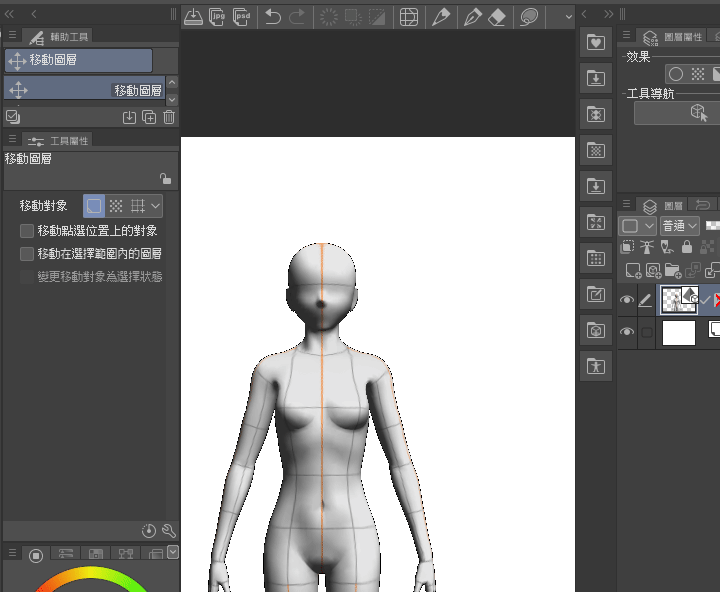This screenshot has height=592, width=720.
Task: Open the favorites material folder icon
Action: point(596,42)
